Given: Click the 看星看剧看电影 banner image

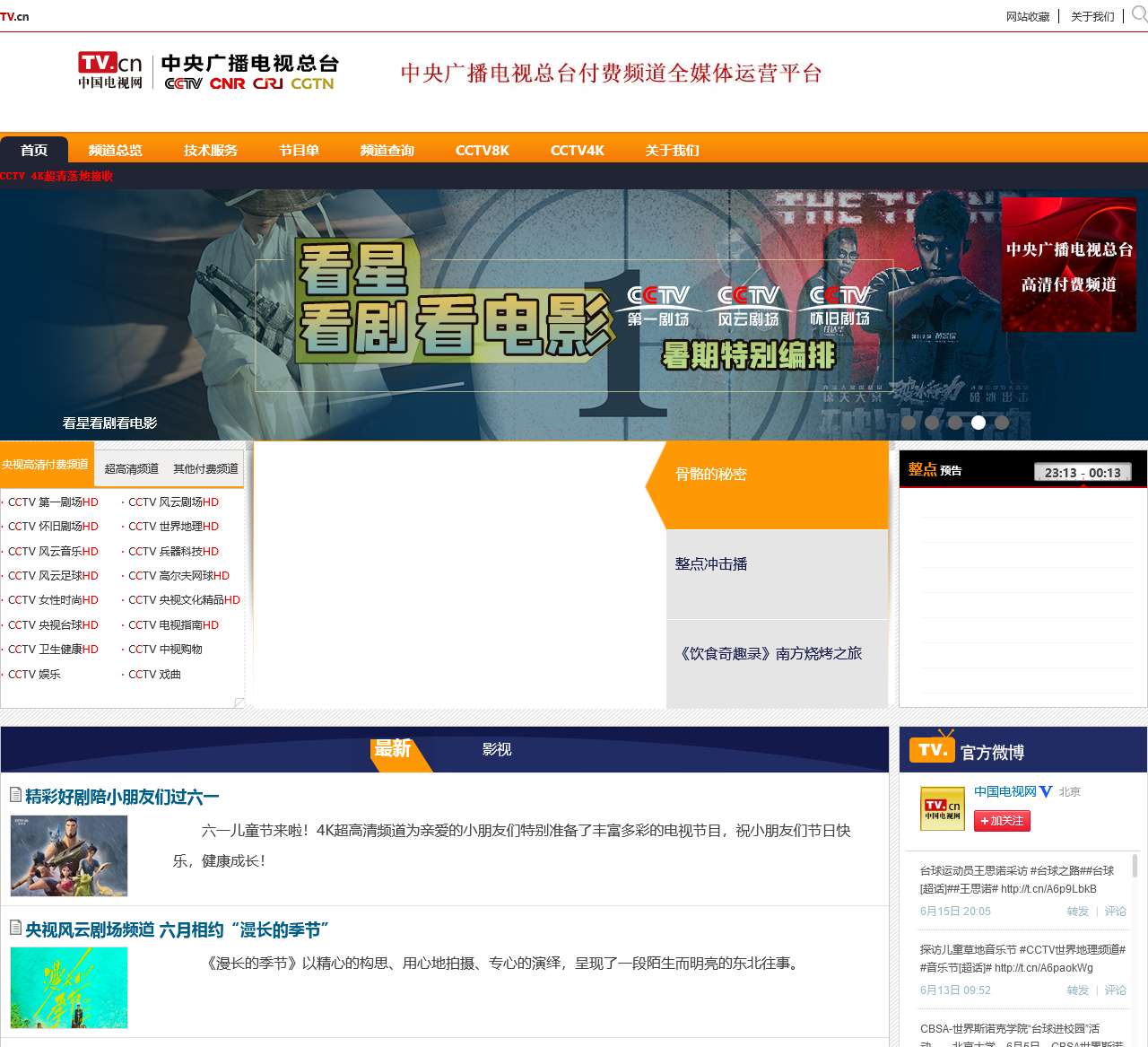Looking at the screenshot, I should point(574,315).
